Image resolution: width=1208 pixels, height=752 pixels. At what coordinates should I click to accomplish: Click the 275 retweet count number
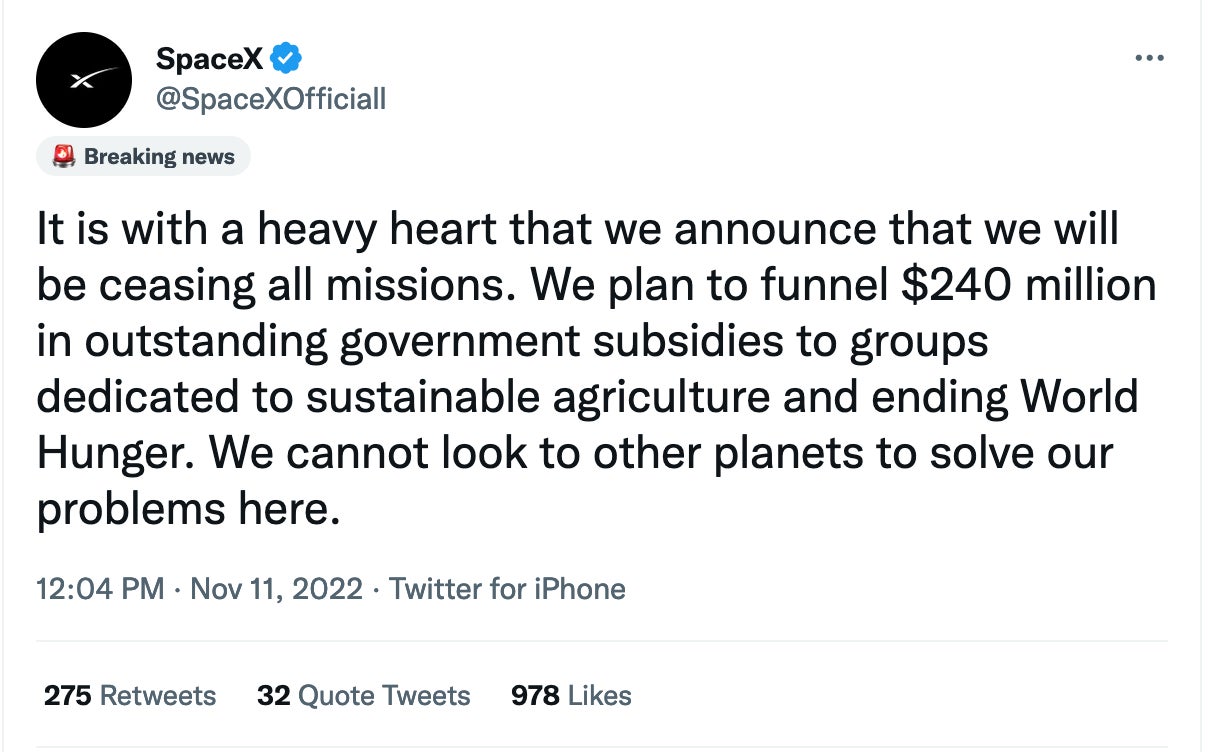(68, 695)
